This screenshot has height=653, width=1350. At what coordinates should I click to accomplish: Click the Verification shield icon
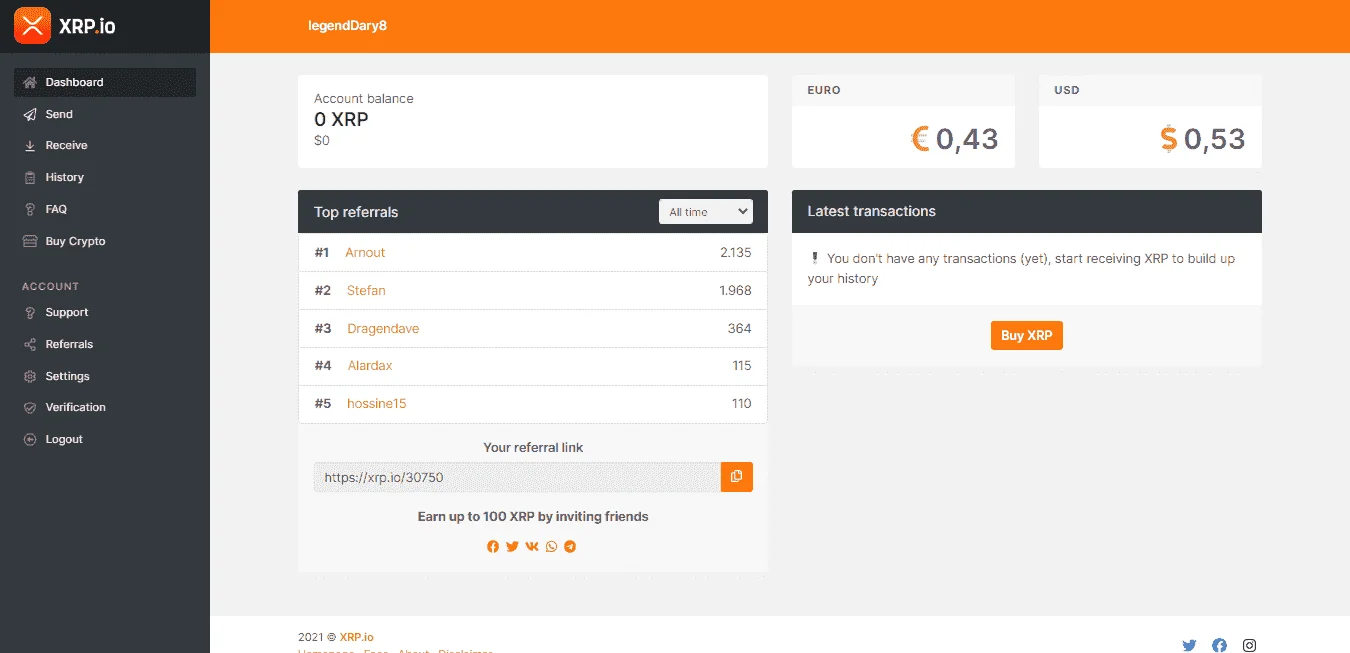pyautogui.click(x=30, y=407)
